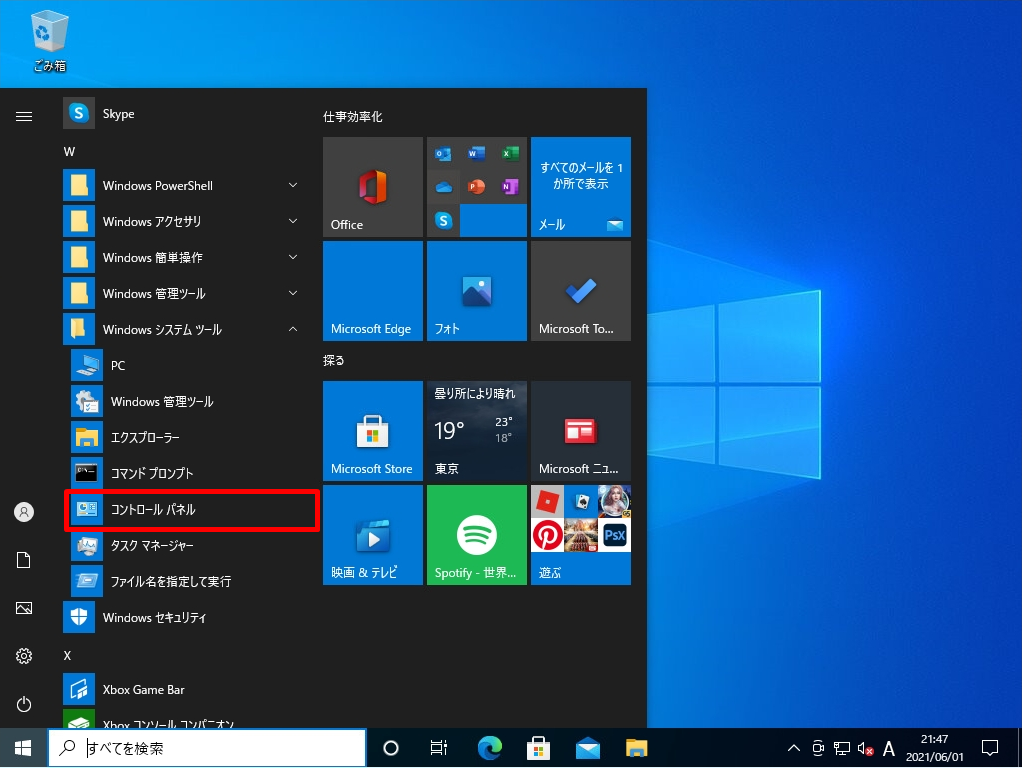This screenshot has width=1022, height=768.
Task: Open the PC shortcut
Action: 188,366
